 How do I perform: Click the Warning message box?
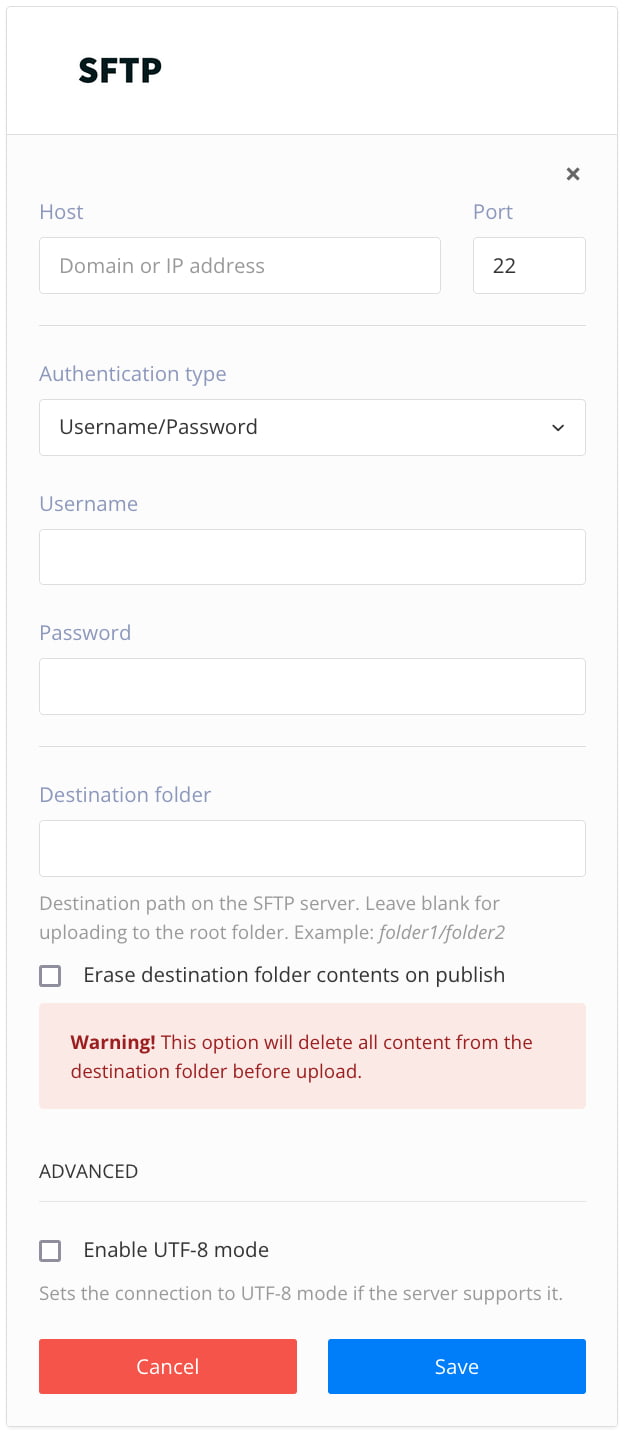pyautogui.click(x=312, y=1056)
